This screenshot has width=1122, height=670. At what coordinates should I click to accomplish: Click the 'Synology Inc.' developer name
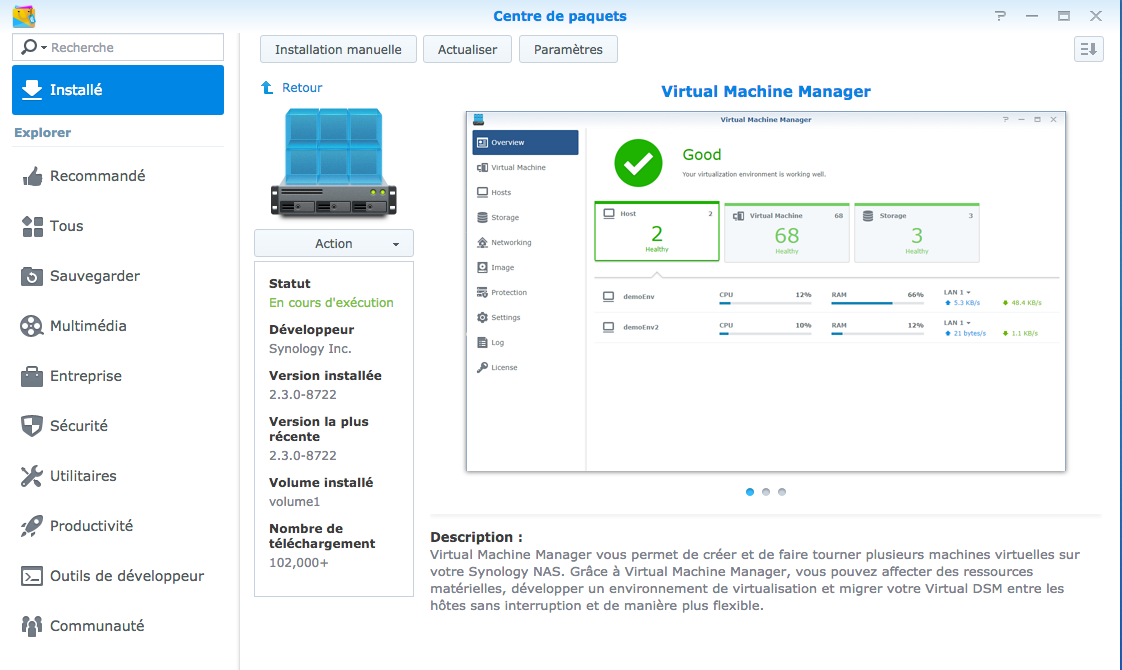(x=310, y=349)
